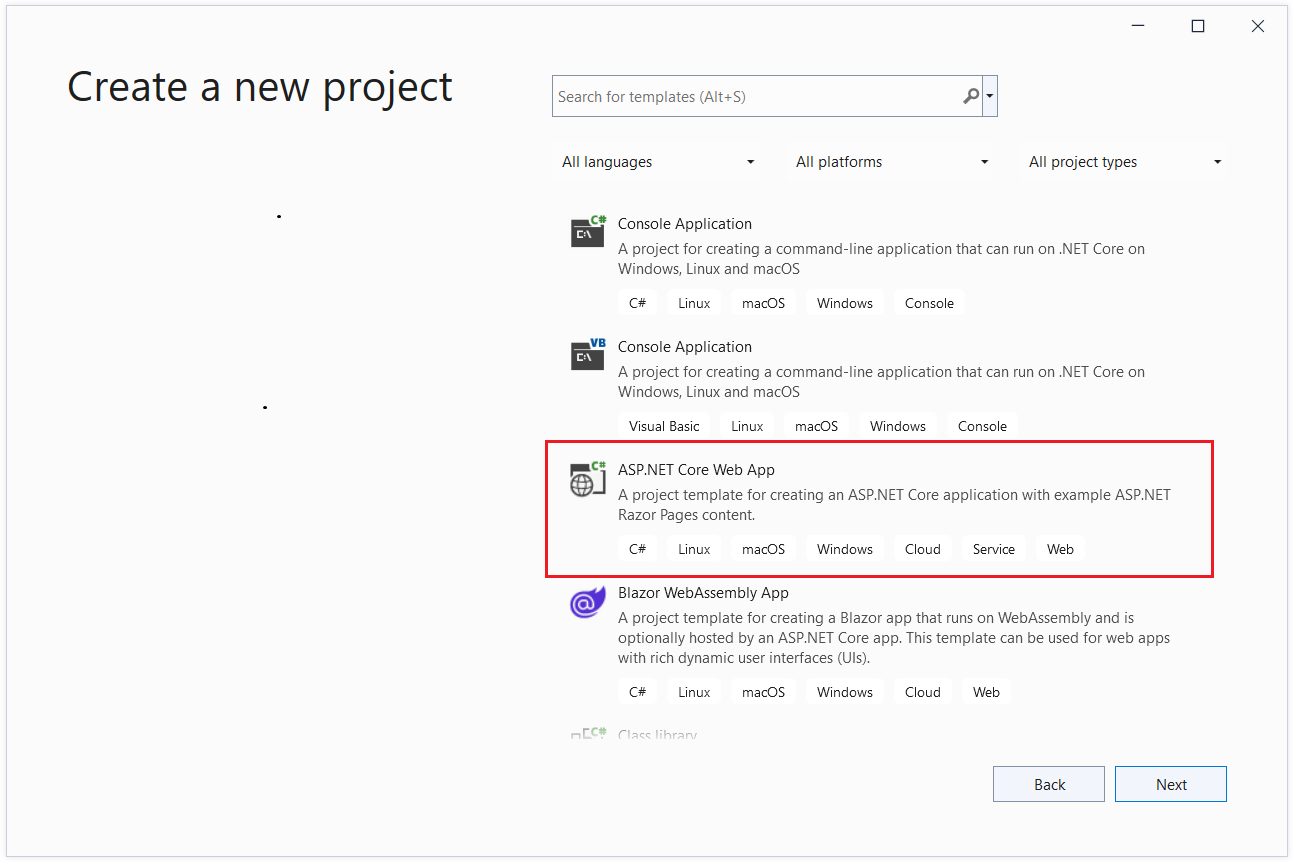This screenshot has height=862, width=1293.
Task: Click the Cloud tag on ASP.NET Core Web App
Action: pyautogui.click(x=921, y=548)
